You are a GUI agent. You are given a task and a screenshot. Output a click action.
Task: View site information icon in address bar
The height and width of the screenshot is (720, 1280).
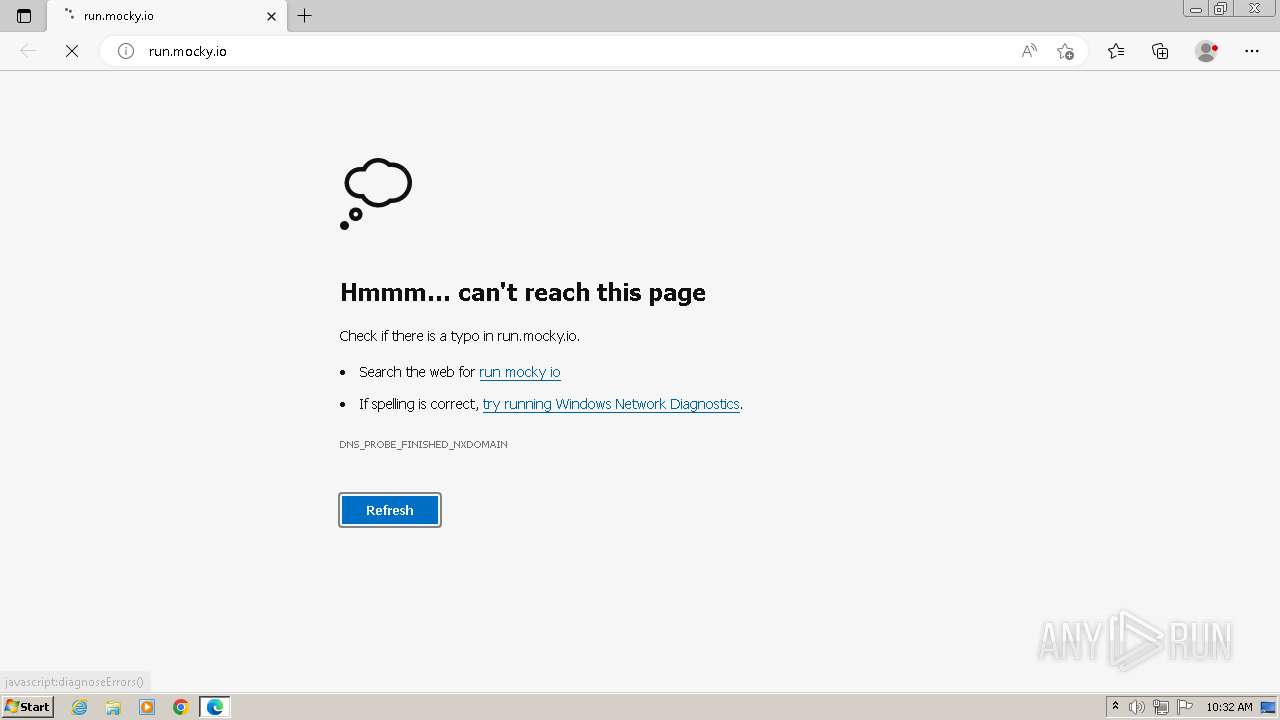(126, 51)
